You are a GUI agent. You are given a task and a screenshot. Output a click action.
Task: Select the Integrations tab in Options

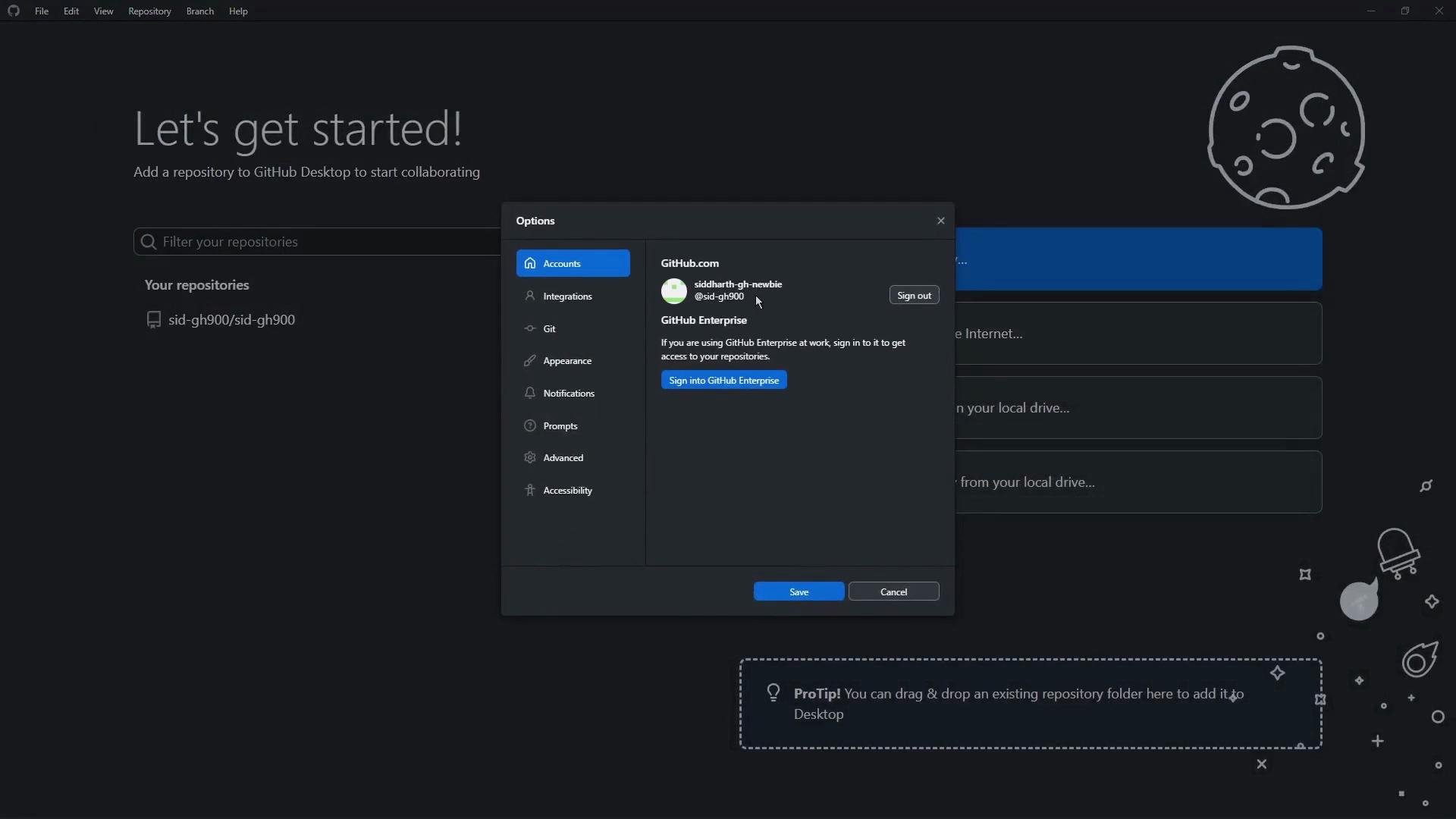573,296
